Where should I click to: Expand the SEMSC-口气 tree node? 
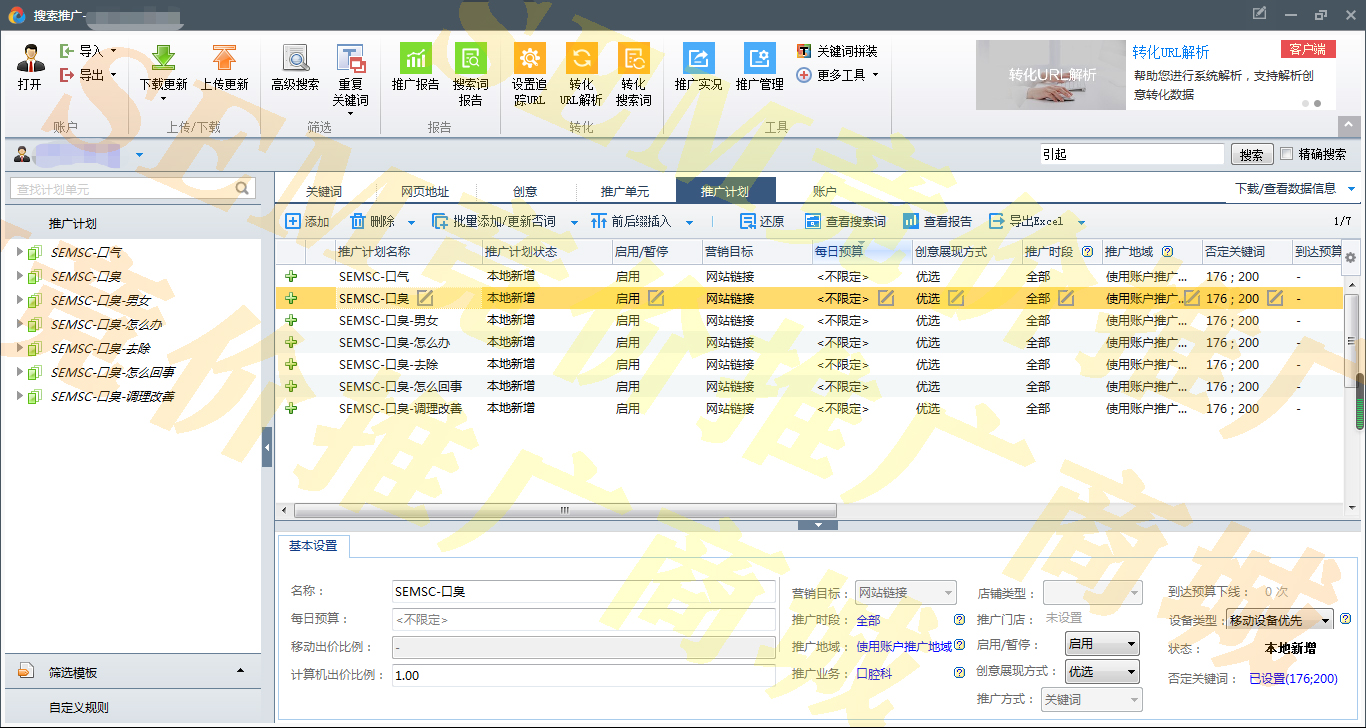[19, 252]
